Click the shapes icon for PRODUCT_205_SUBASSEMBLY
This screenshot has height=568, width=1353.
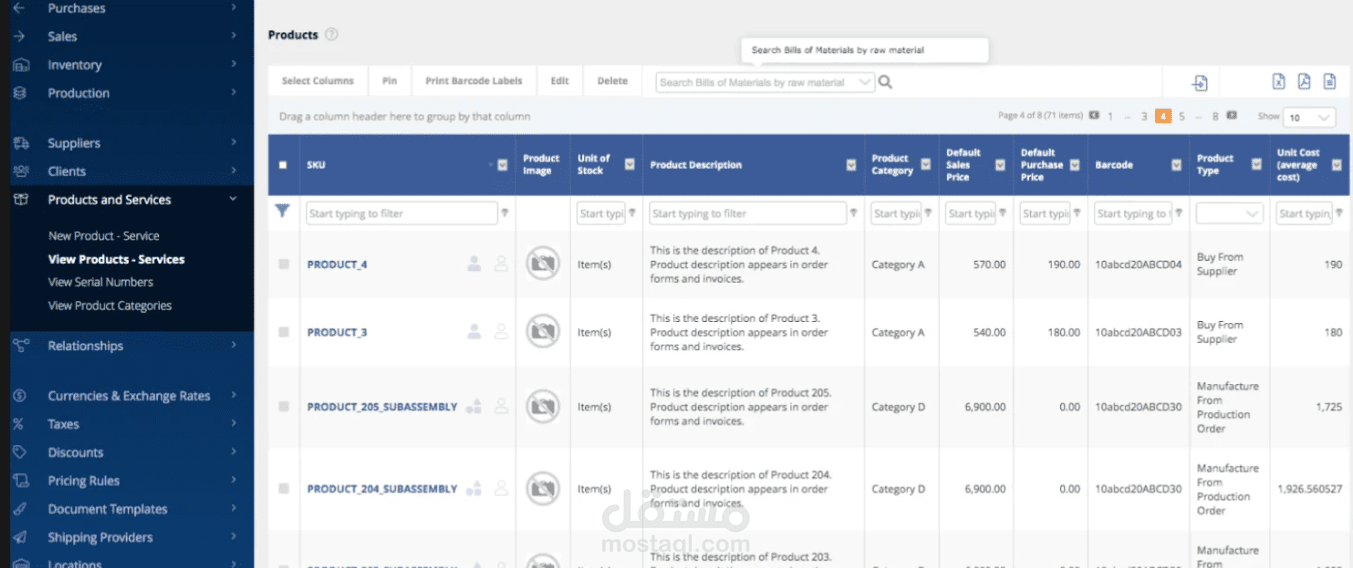(474, 406)
